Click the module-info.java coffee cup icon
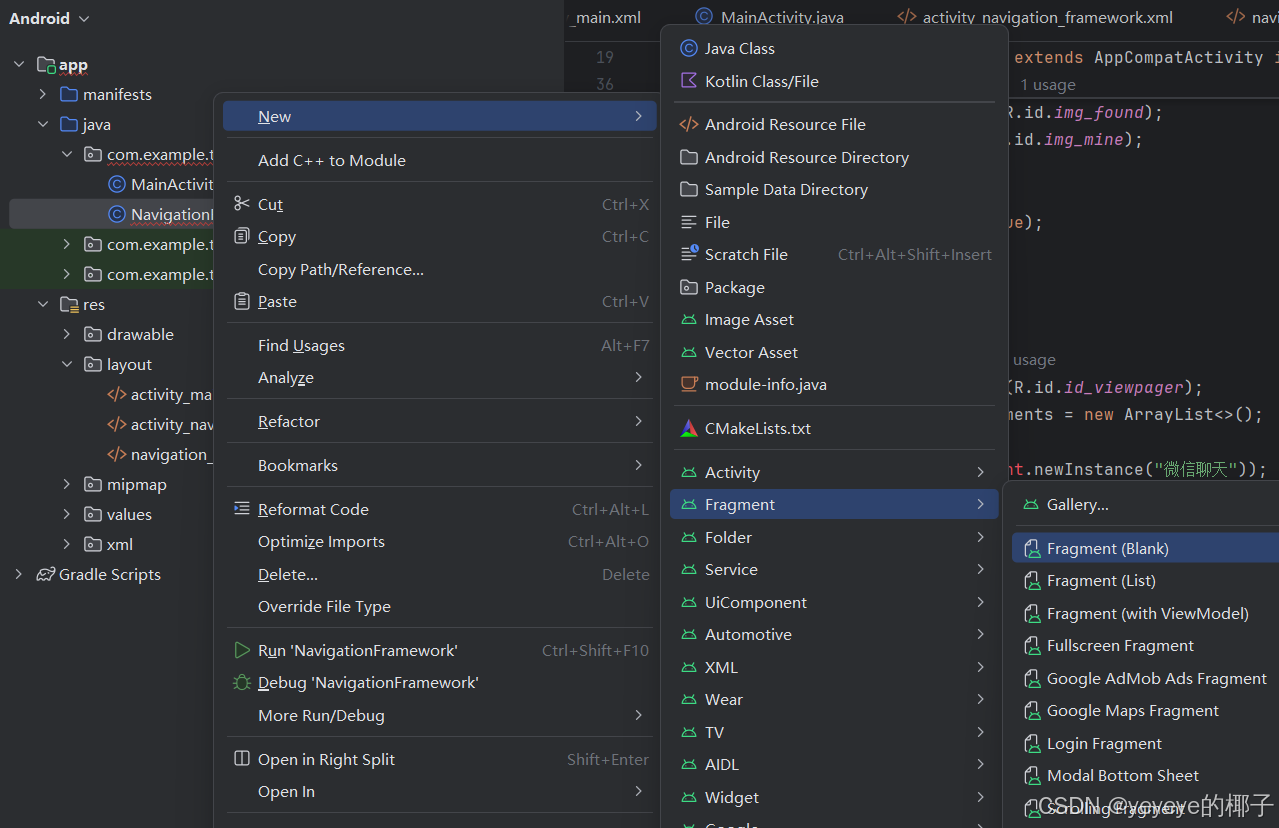This screenshot has height=828, width=1279. pos(688,384)
